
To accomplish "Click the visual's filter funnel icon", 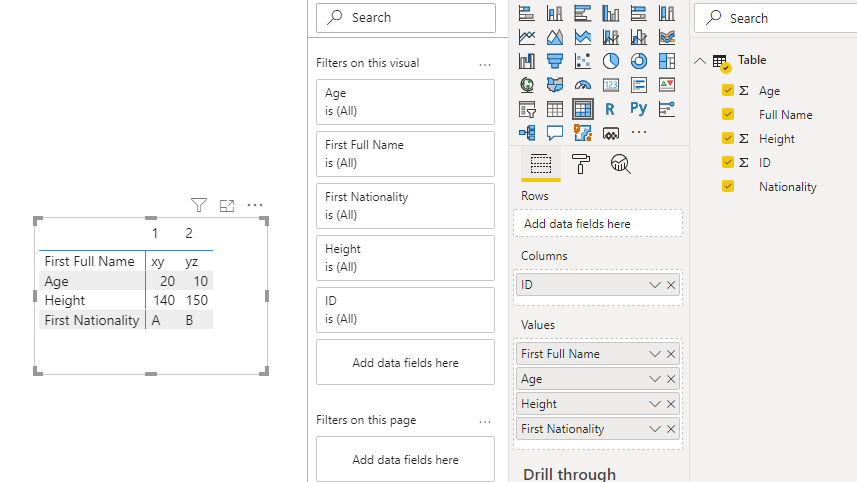I will tap(199, 205).
